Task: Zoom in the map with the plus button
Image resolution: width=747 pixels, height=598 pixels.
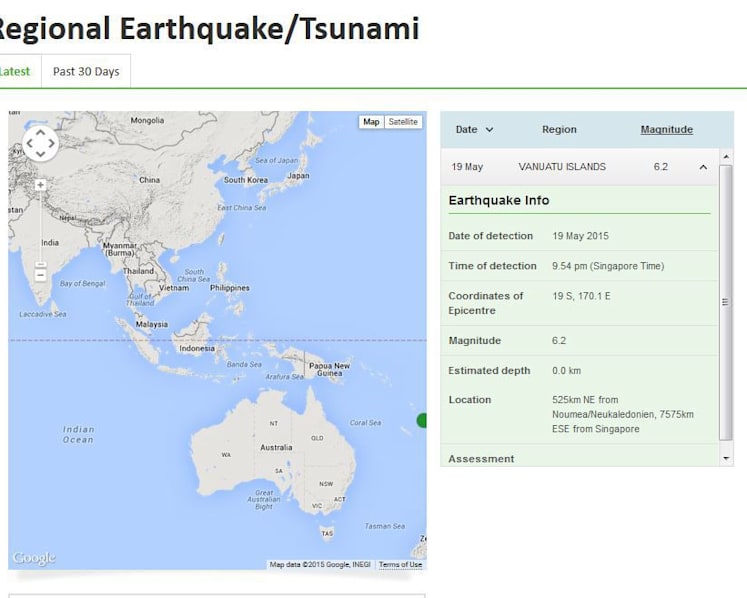Action: pos(40,185)
